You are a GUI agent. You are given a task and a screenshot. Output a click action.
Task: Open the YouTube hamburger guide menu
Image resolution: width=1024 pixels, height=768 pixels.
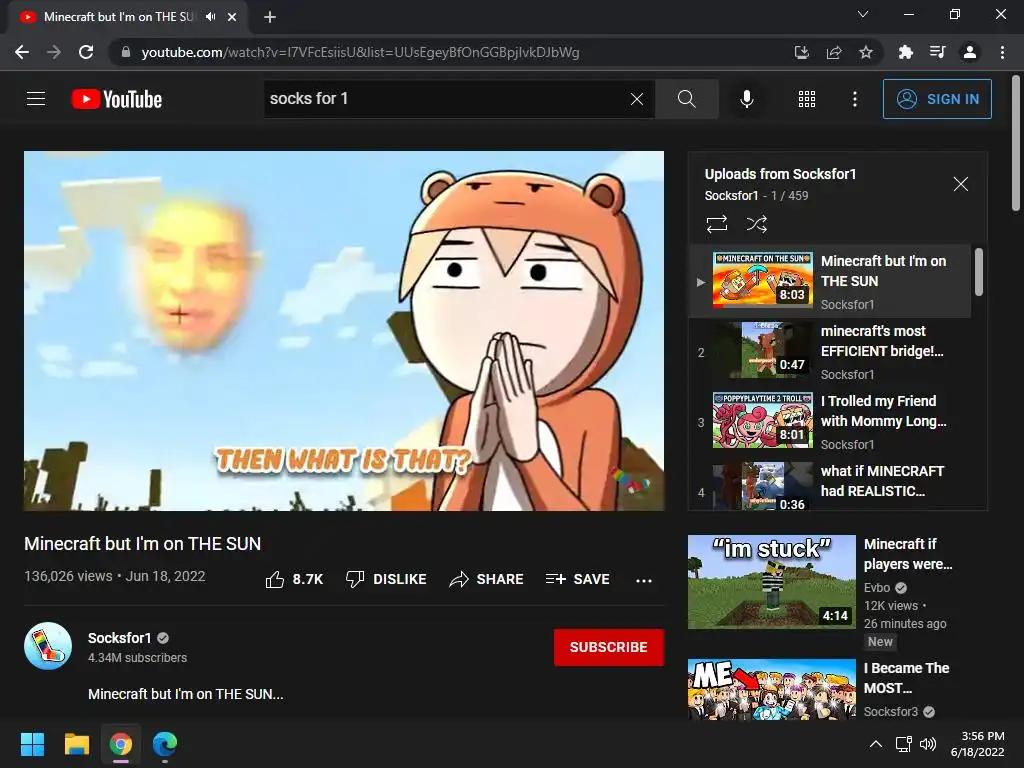click(36, 99)
